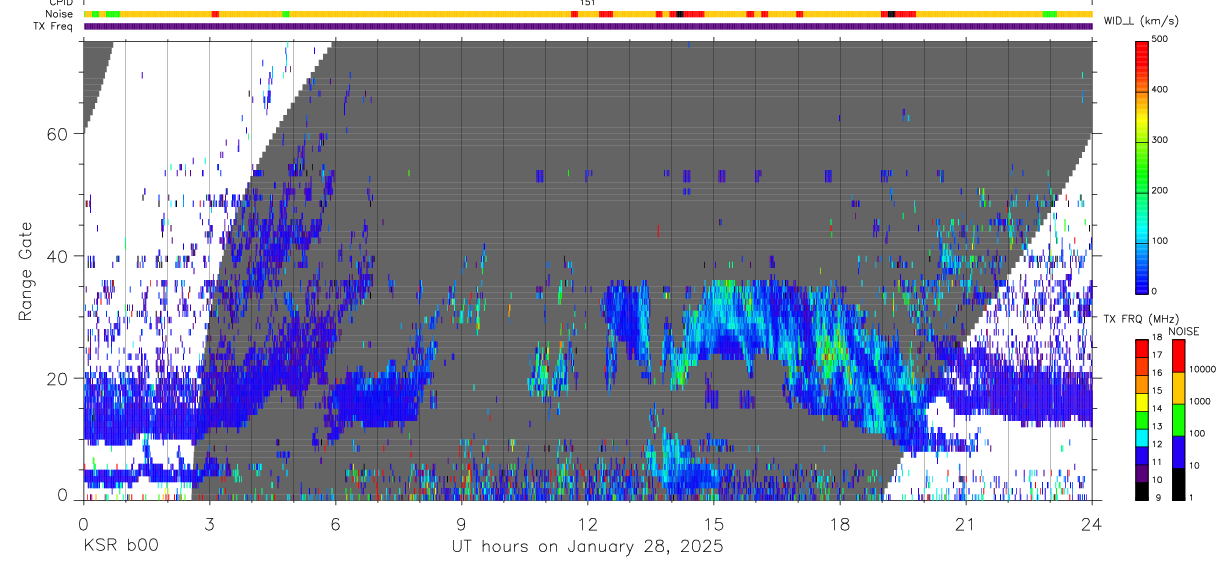Click the 24 tick on UT hours axis
Screen dimensions: 1228x567
1091,524
